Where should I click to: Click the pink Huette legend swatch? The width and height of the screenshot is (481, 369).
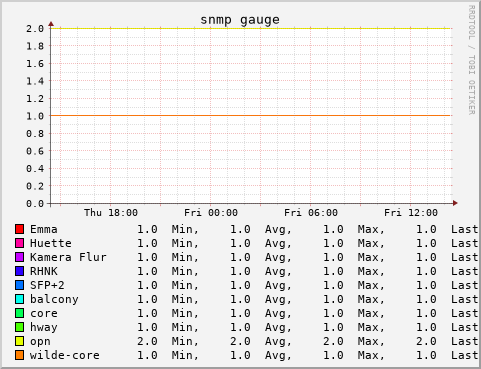(x=19, y=243)
